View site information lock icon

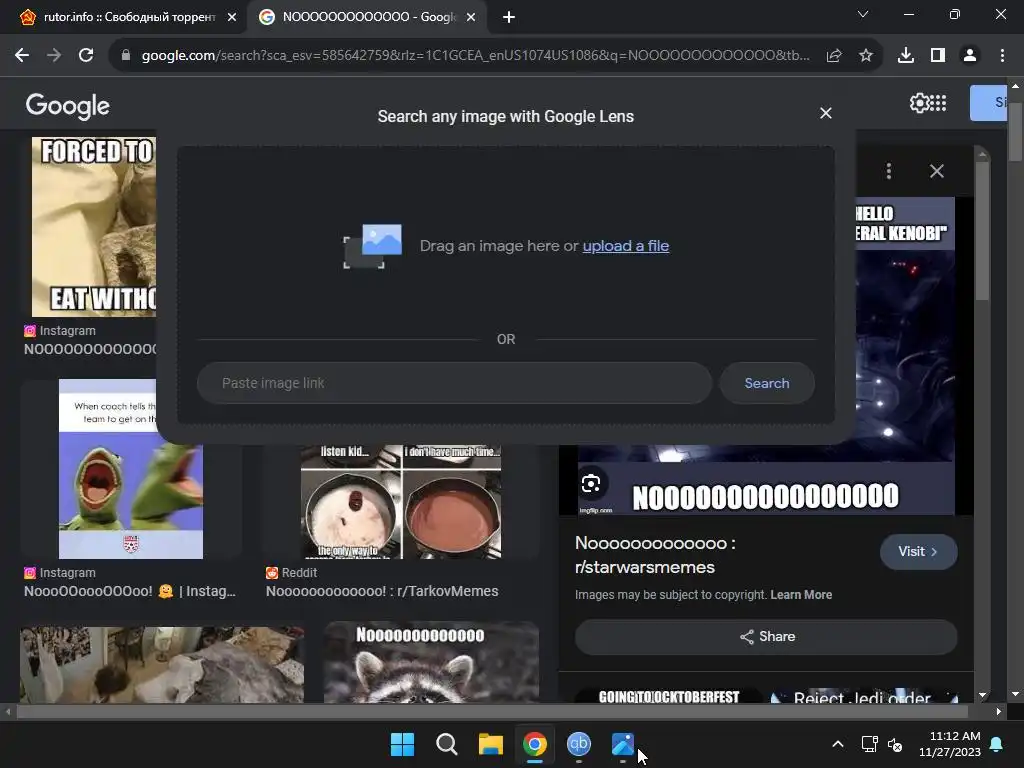coord(126,56)
